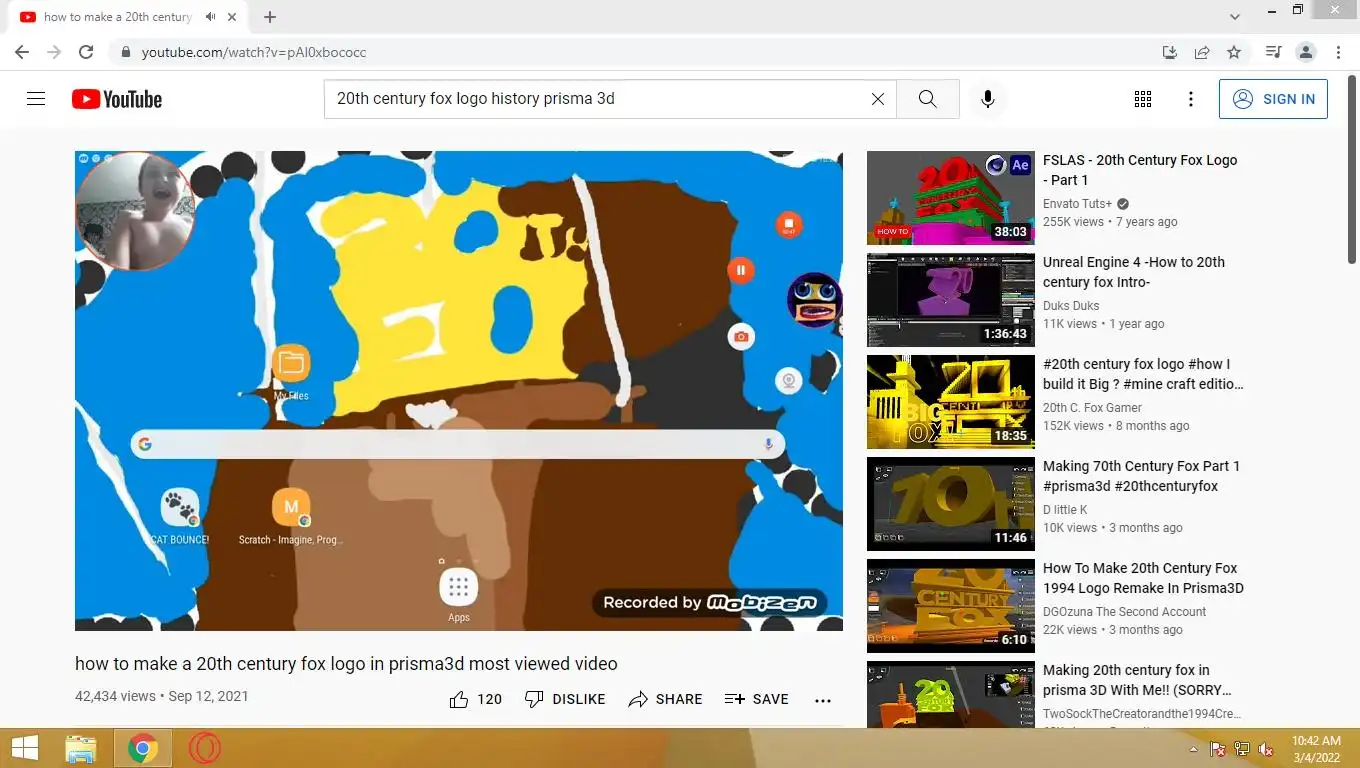Click the SIGN IN button
The height and width of the screenshot is (768, 1360).
1273,99
